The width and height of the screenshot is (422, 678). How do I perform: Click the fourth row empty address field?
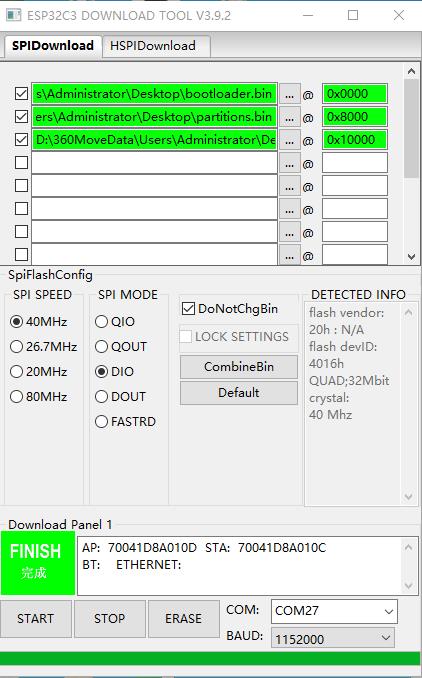[x=355, y=163]
